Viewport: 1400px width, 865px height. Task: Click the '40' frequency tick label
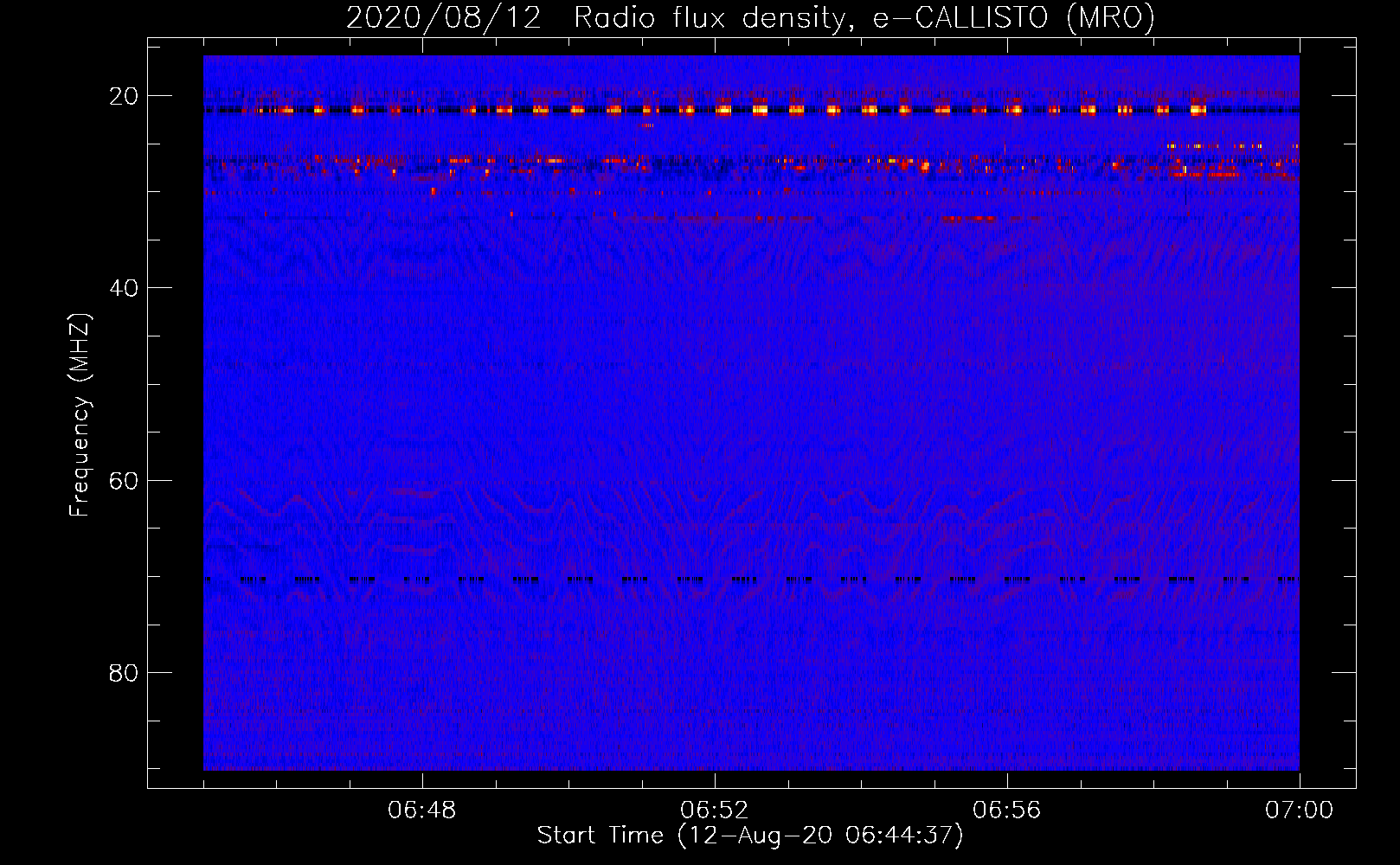(124, 288)
